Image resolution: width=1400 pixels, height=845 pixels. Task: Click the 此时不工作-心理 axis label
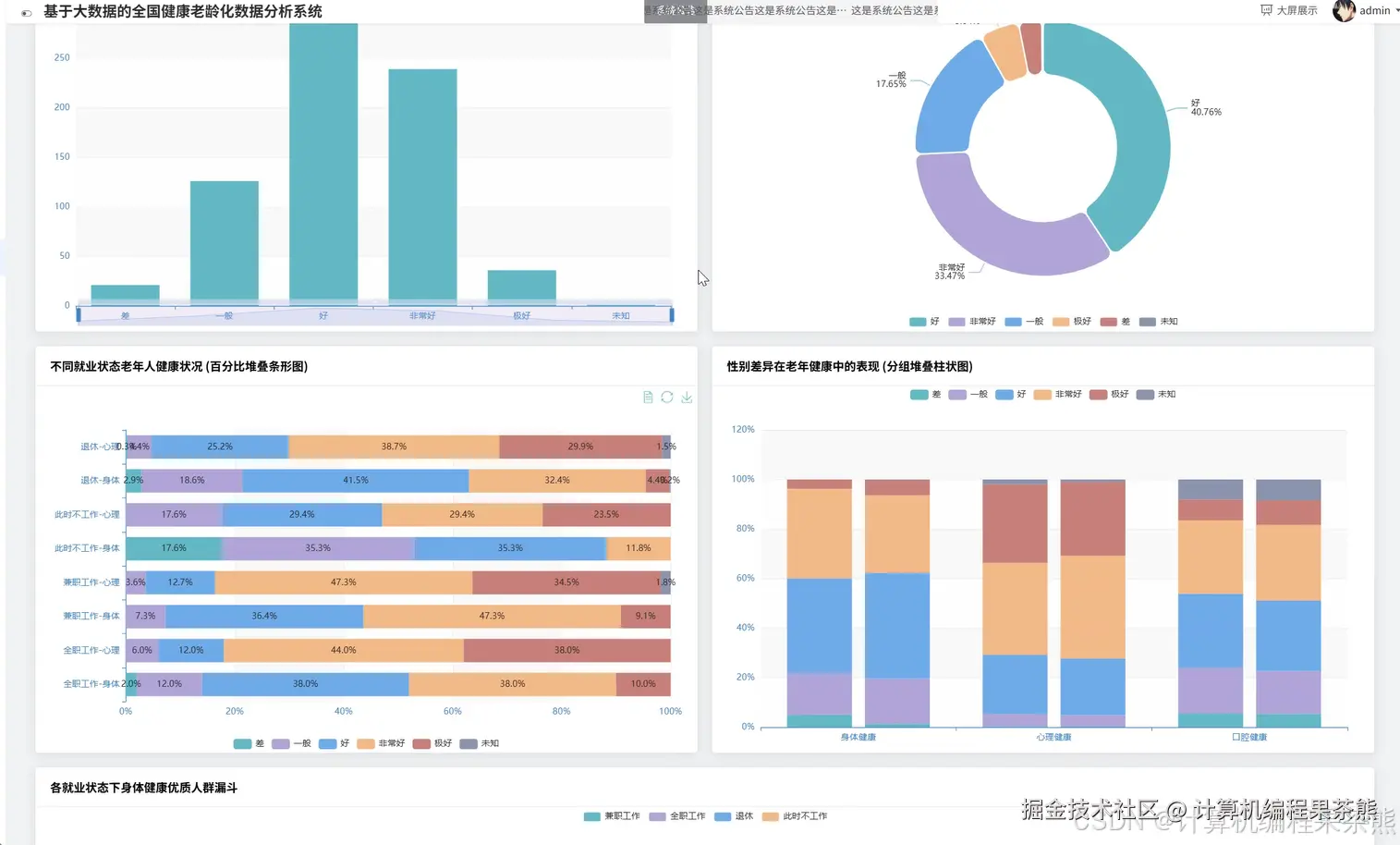(x=87, y=514)
